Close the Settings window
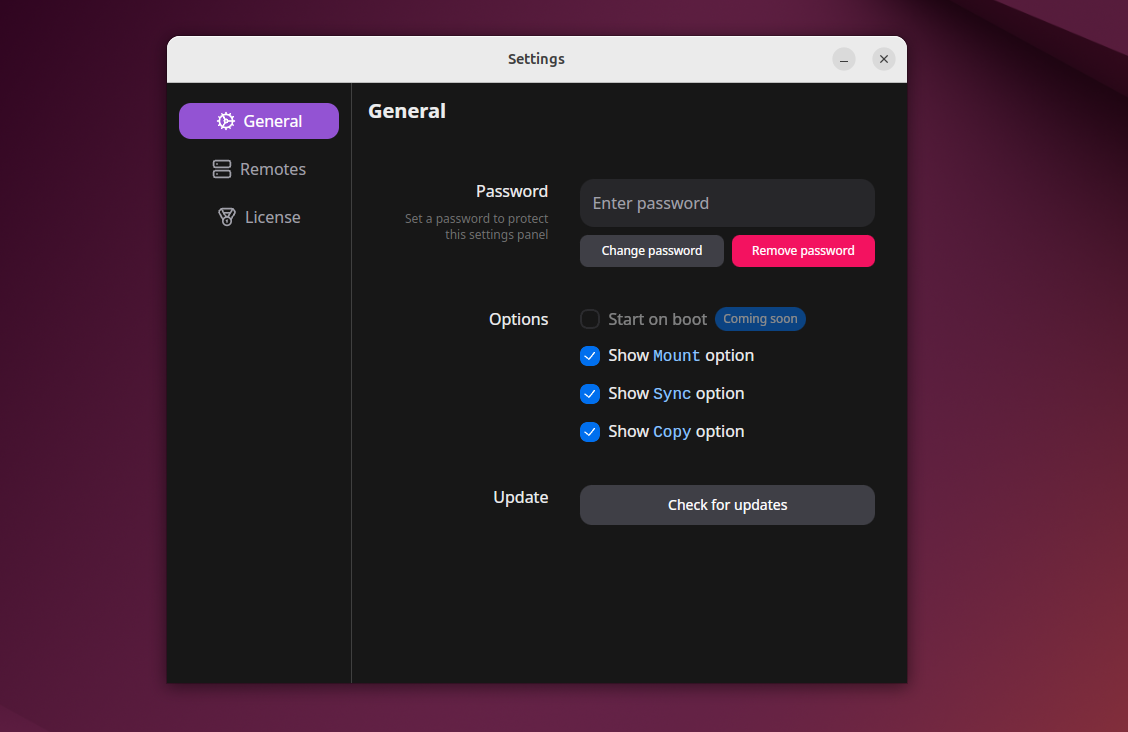The height and width of the screenshot is (732, 1128). click(883, 59)
